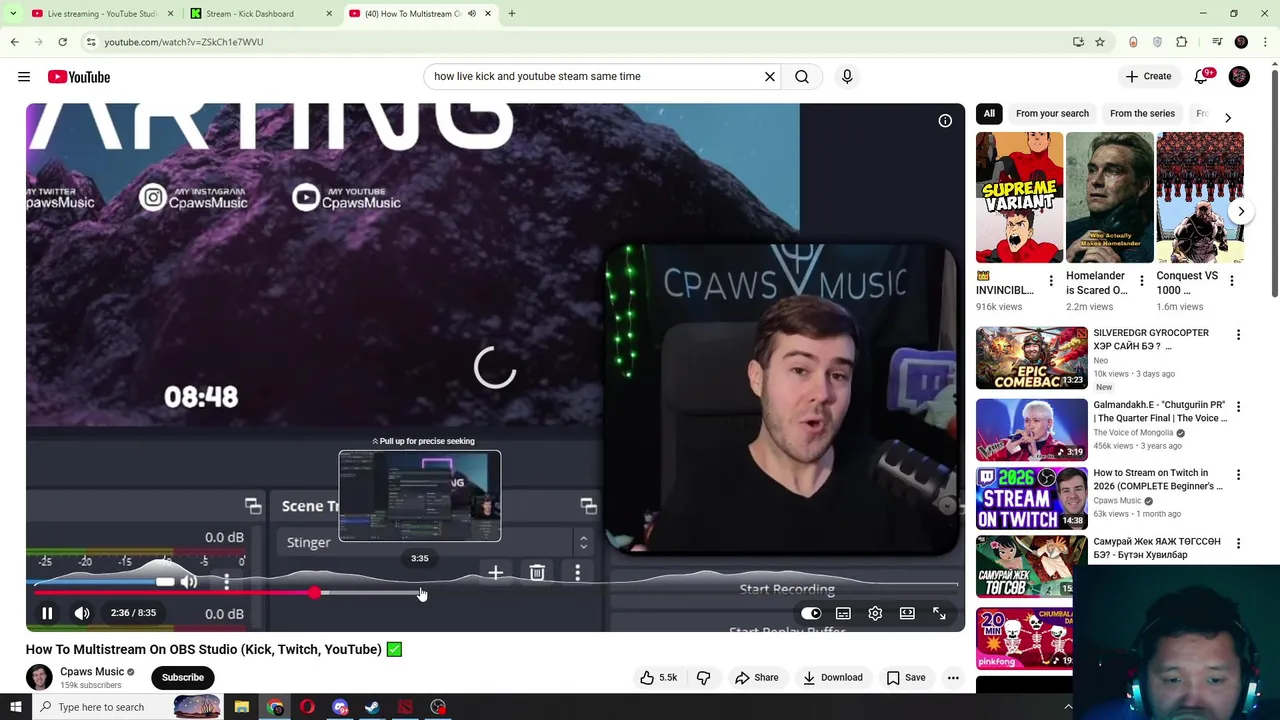Close the Kick Dashboard tab
This screenshot has width=1280, height=720.
pyautogui.click(x=329, y=14)
